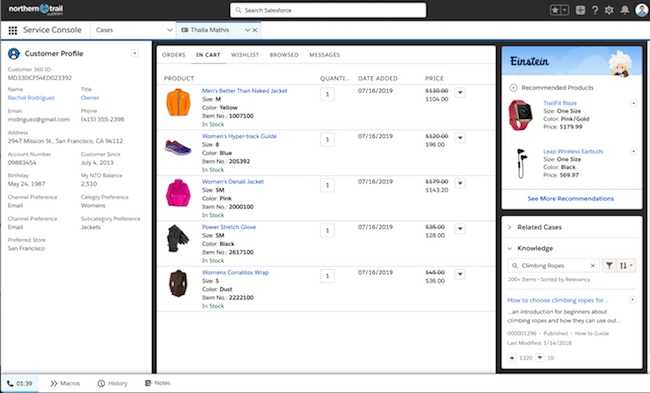Click the black glove product thumbnail

click(178, 238)
